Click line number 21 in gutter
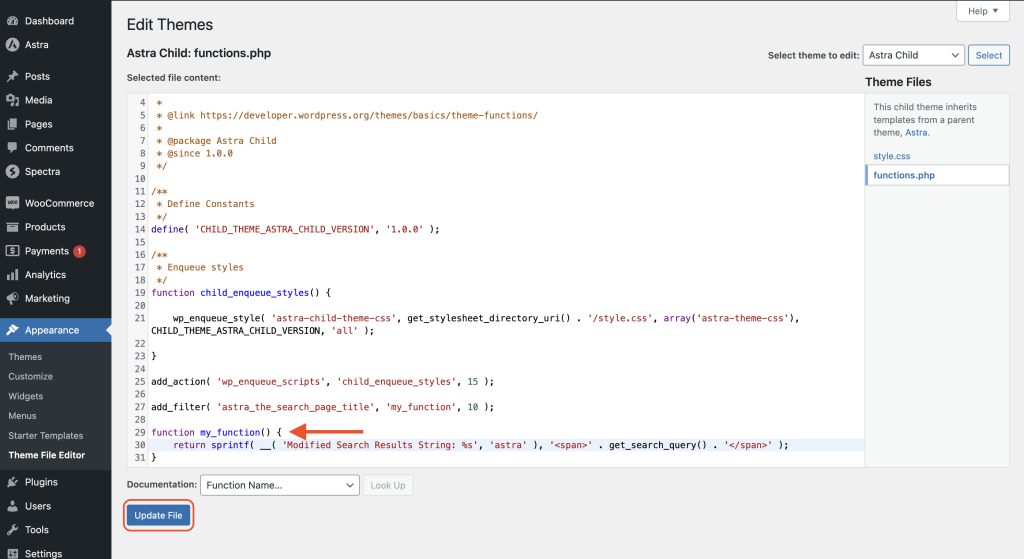This screenshot has width=1024, height=559. coord(140,318)
